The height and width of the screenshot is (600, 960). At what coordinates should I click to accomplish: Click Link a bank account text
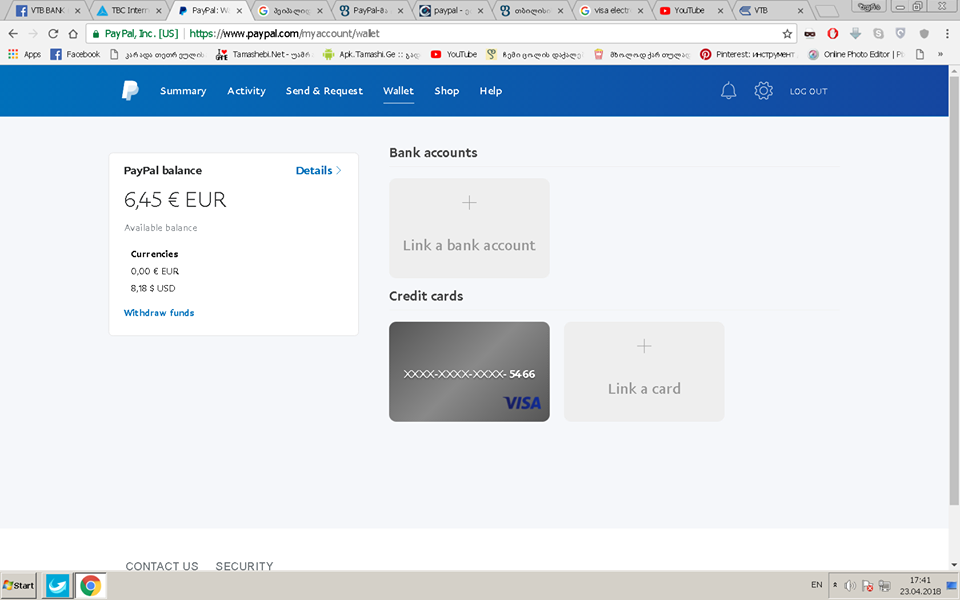pyautogui.click(x=469, y=245)
